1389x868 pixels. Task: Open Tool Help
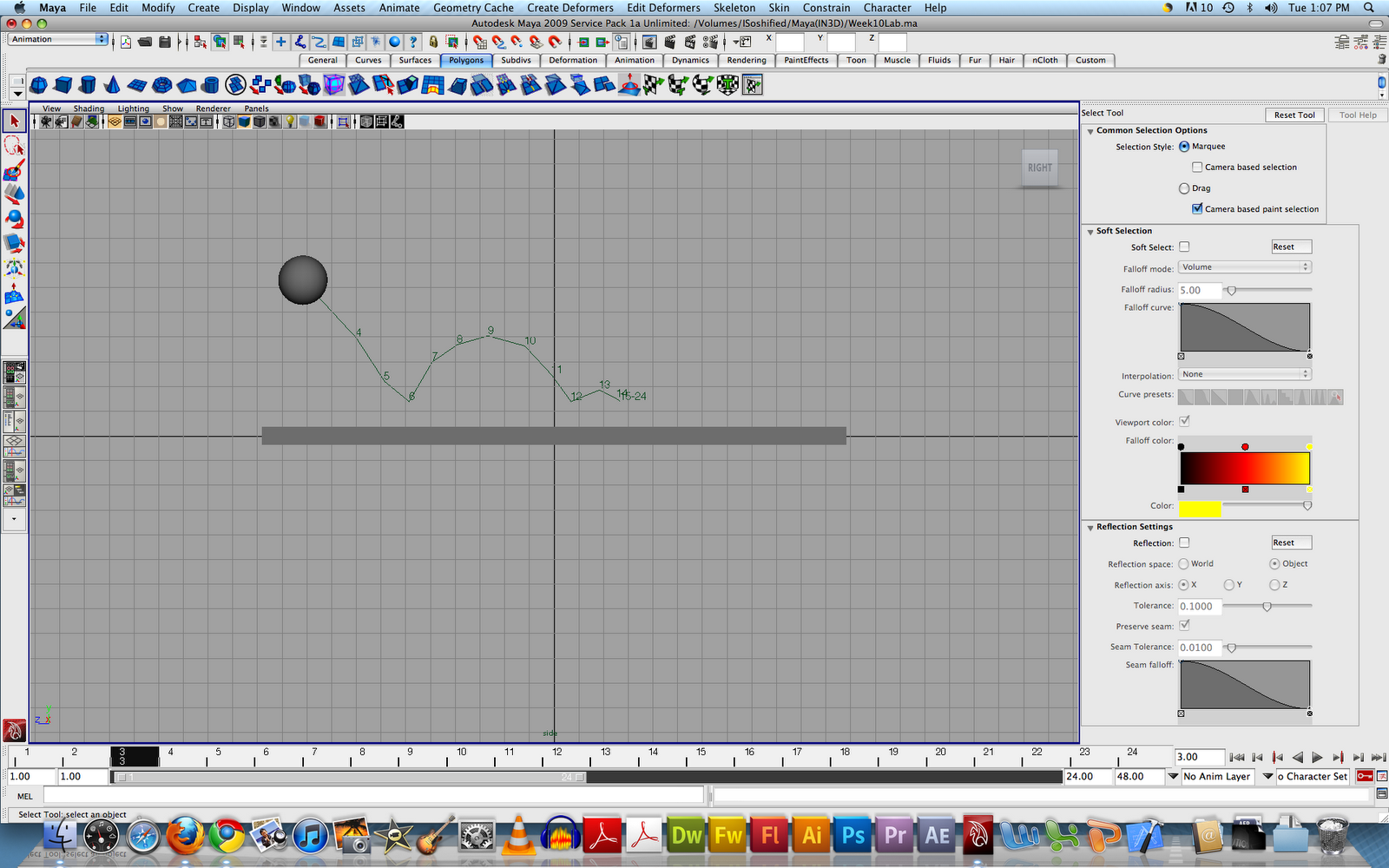click(1357, 115)
